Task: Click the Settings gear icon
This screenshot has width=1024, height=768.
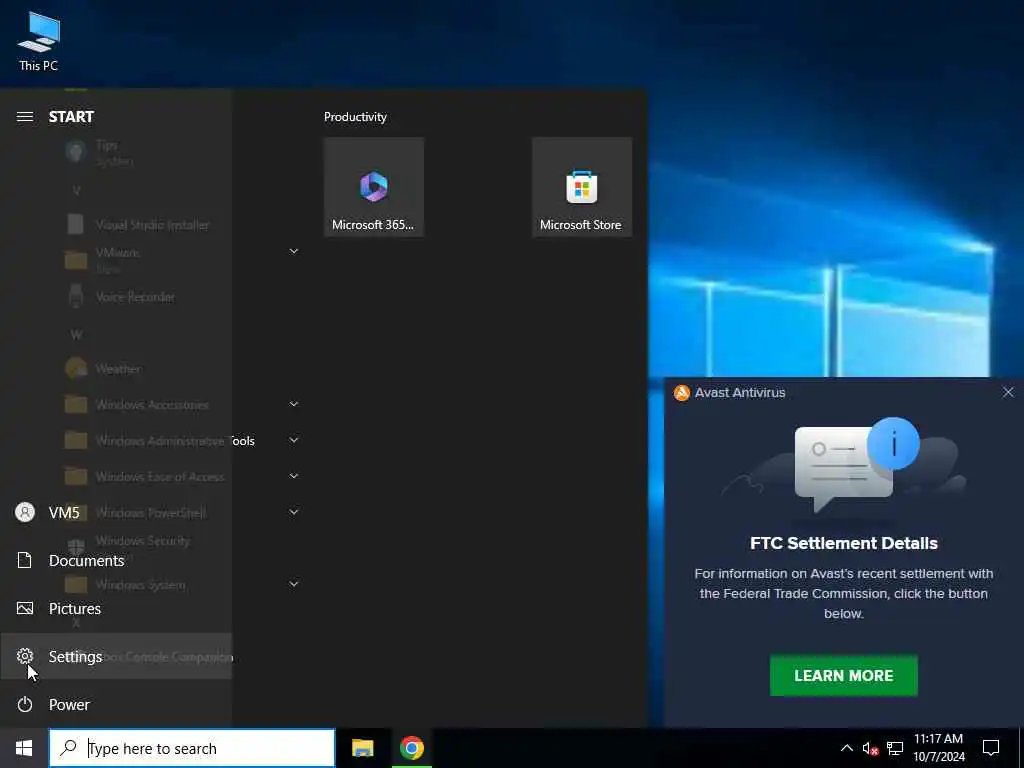Action: (25, 656)
